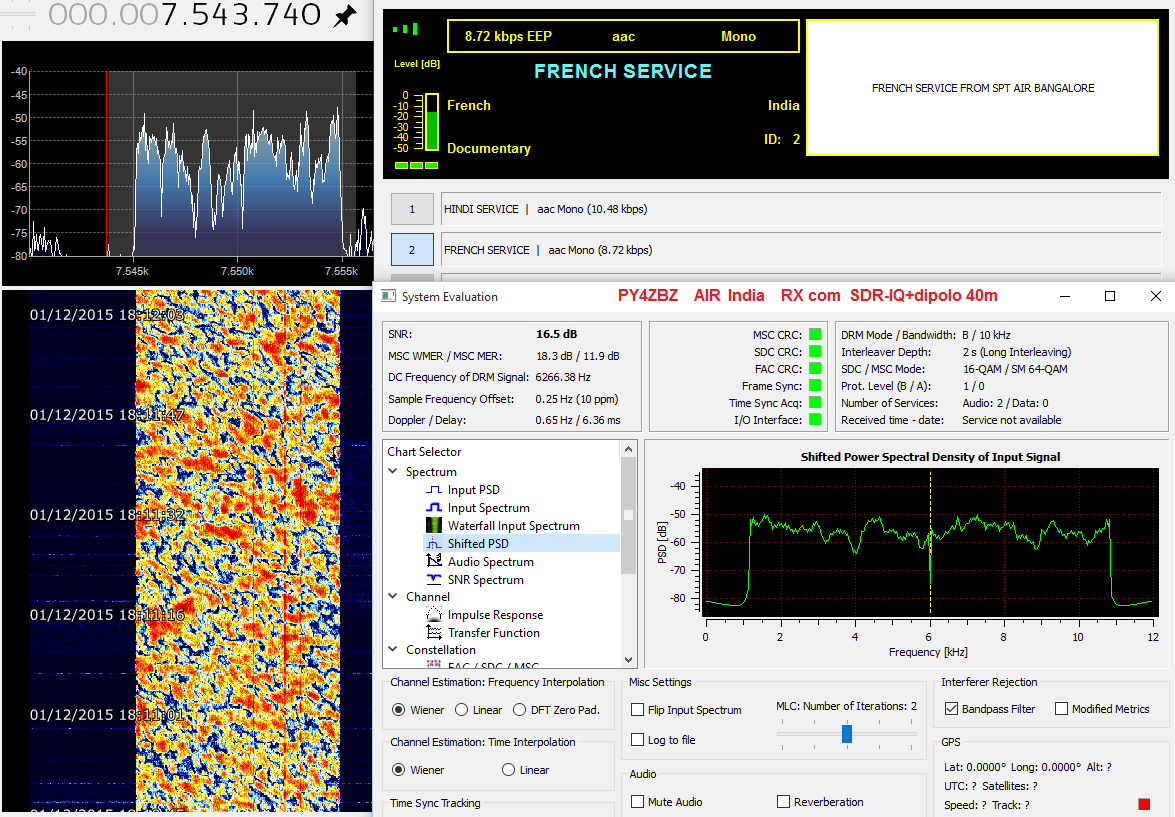
Task: Select the SNR Spectrum chart icon
Action: tap(434, 580)
